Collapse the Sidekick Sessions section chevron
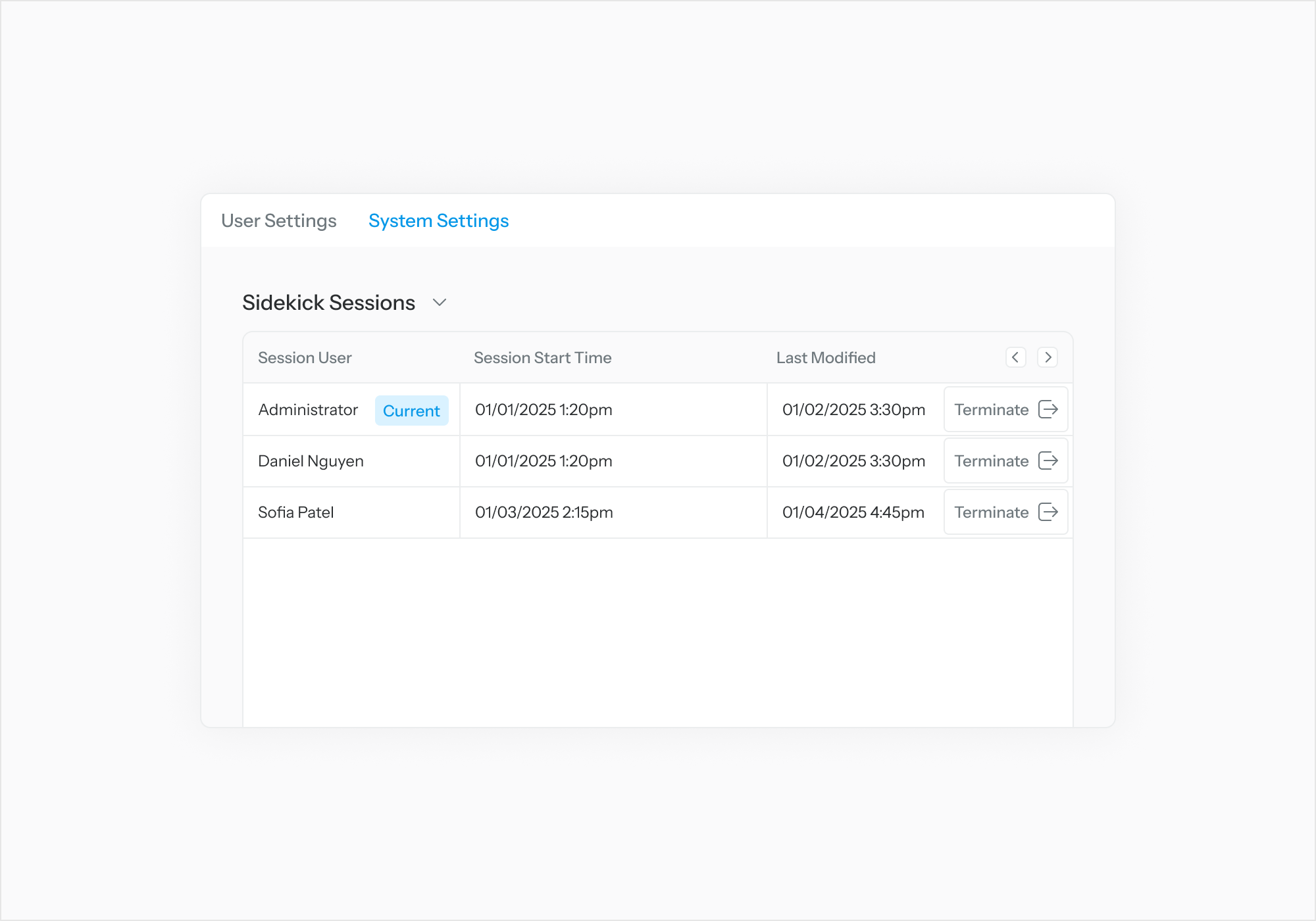The image size is (1316, 921). (x=440, y=303)
